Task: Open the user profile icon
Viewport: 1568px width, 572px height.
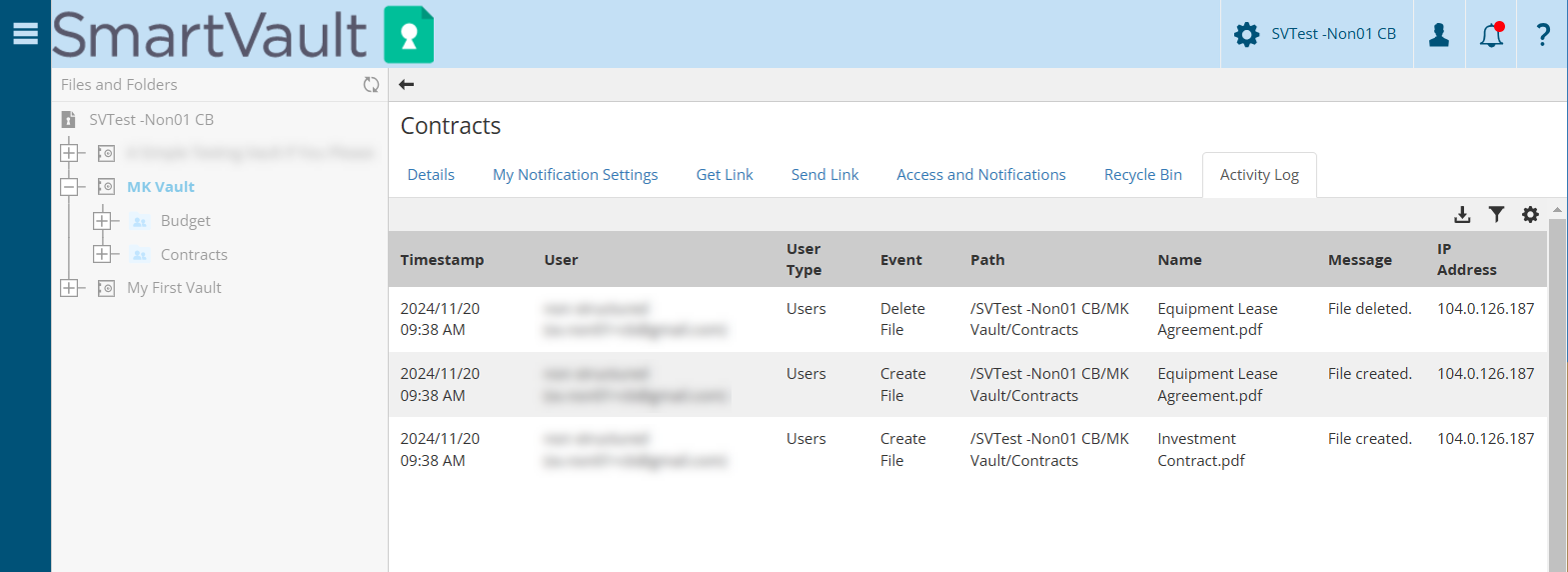Action: (x=1439, y=34)
